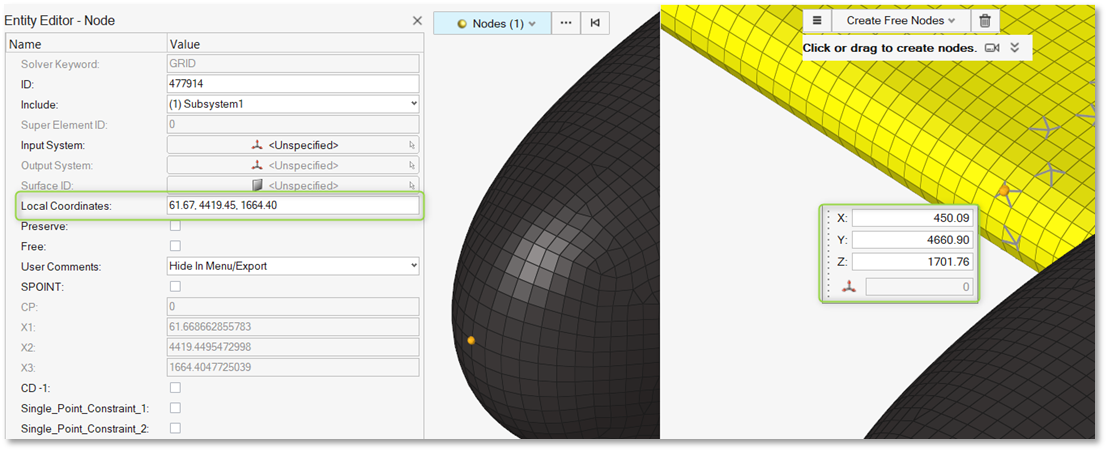Click the X coordinate input field
Screen dimensions: 1108x452
[912, 218]
